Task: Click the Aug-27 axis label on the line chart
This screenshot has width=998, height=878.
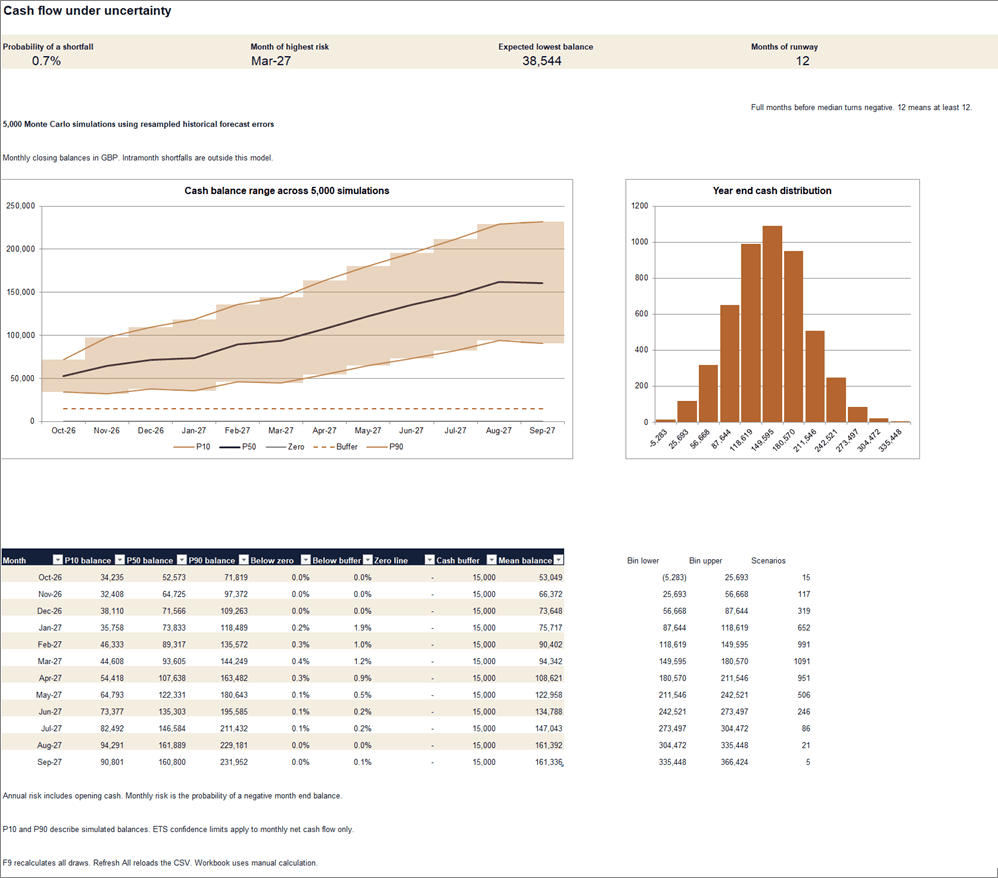Action: 498,431
